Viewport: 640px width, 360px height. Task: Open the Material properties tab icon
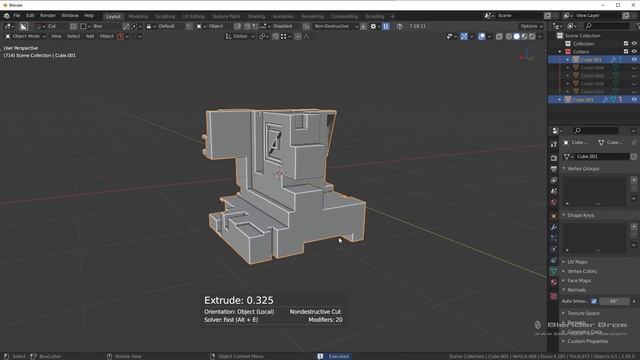point(553,282)
